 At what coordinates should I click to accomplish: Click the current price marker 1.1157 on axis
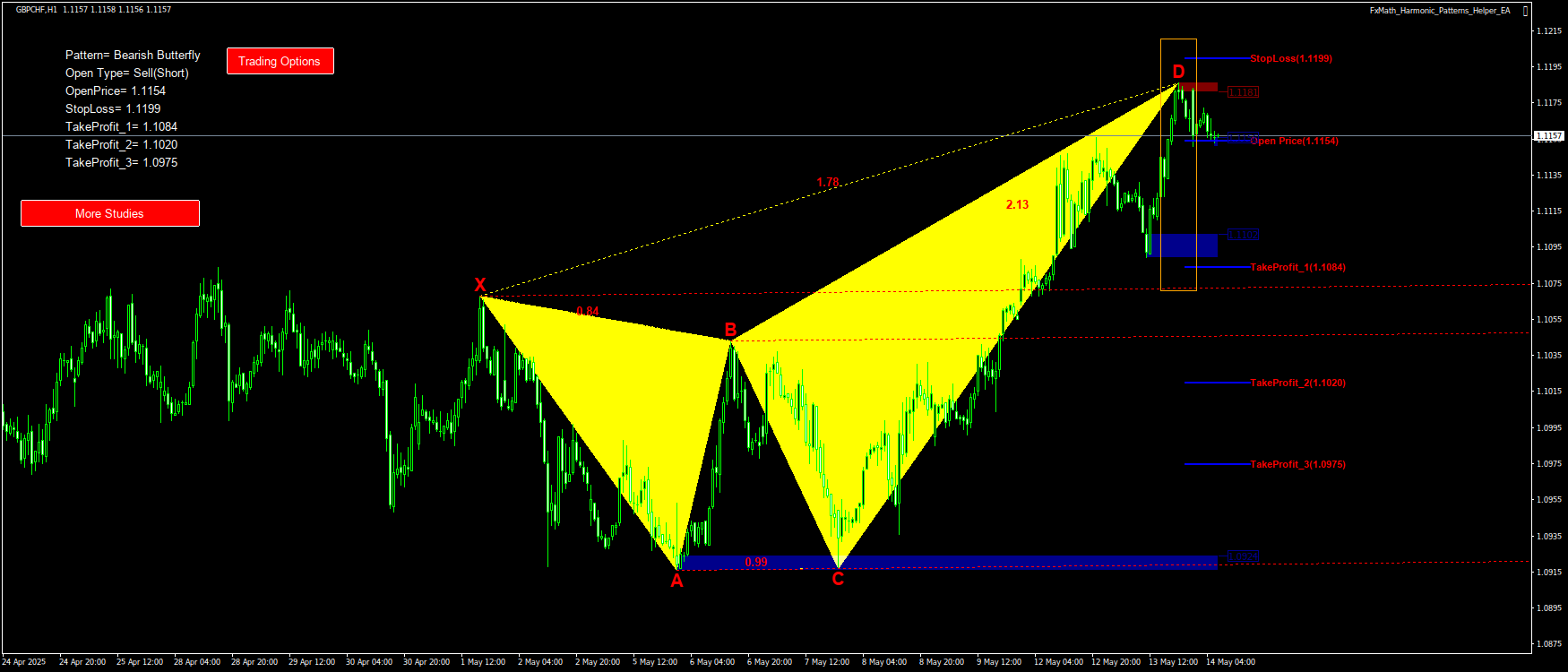pyautogui.click(x=1548, y=136)
